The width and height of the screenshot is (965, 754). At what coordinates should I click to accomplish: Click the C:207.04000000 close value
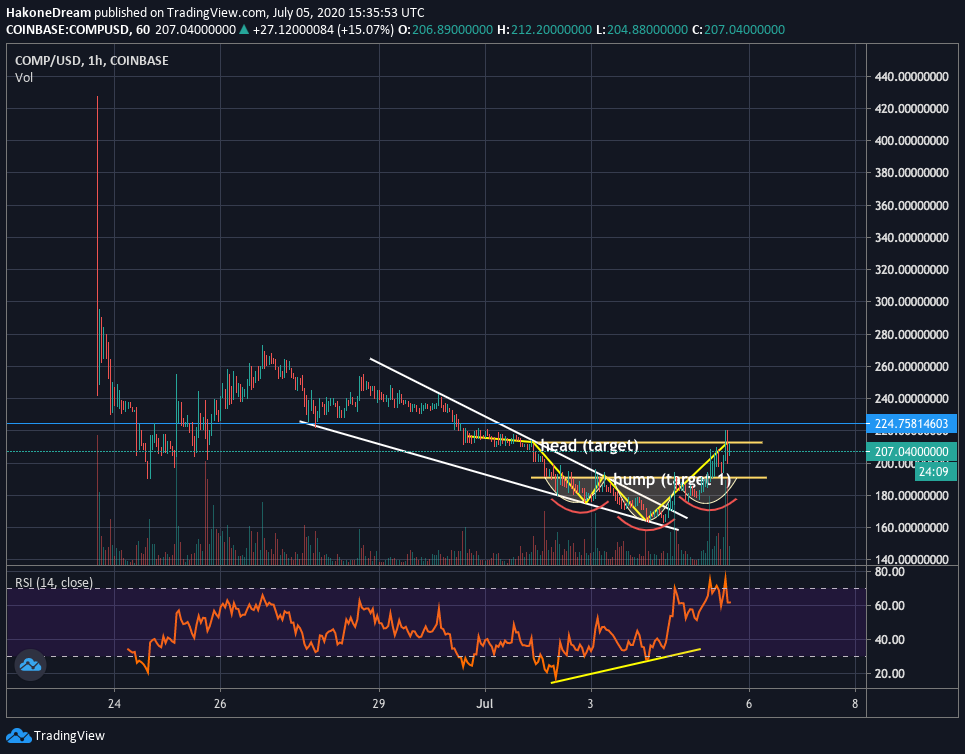pos(739,30)
